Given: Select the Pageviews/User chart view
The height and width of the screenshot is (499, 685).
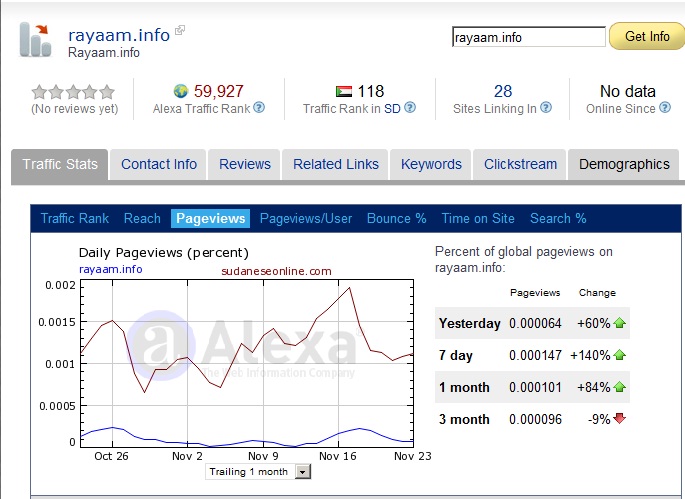Looking at the screenshot, I should point(306,218).
